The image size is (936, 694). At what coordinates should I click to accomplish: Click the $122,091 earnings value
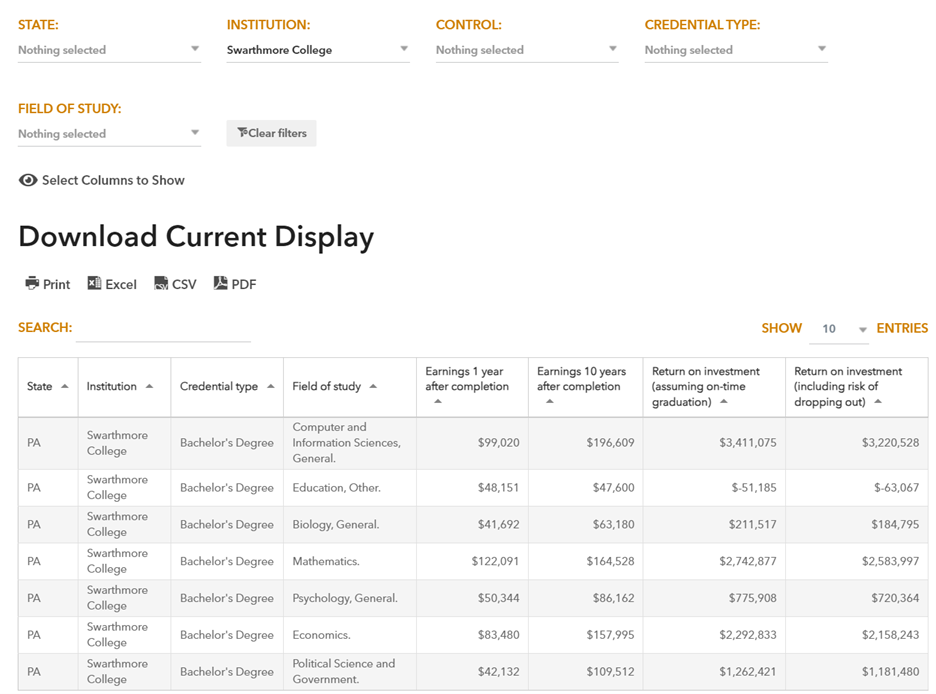(x=495, y=561)
